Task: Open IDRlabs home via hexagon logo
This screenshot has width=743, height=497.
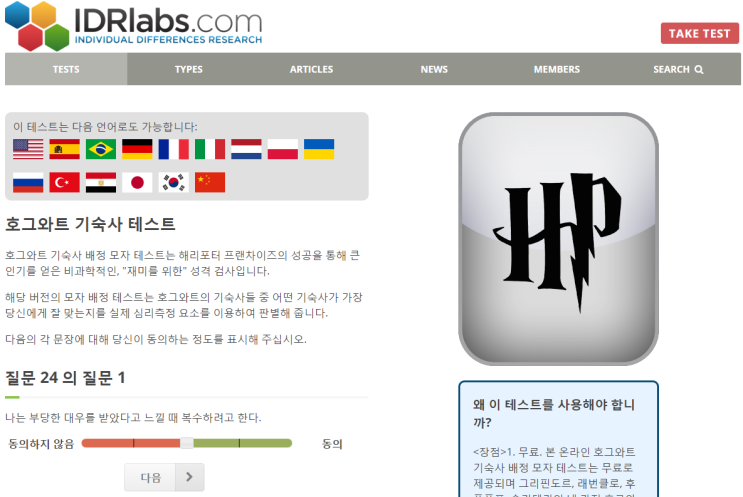Action: pyautogui.click(x=37, y=26)
